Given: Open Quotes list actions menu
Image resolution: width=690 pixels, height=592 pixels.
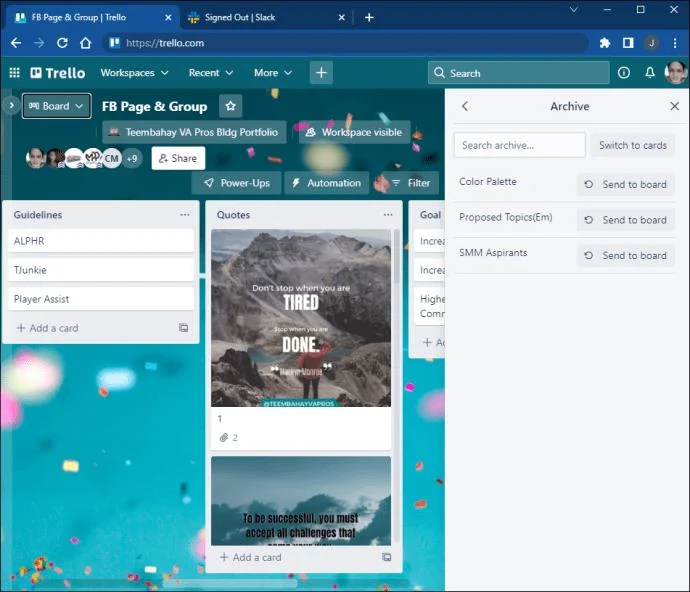Looking at the screenshot, I should (388, 215).
